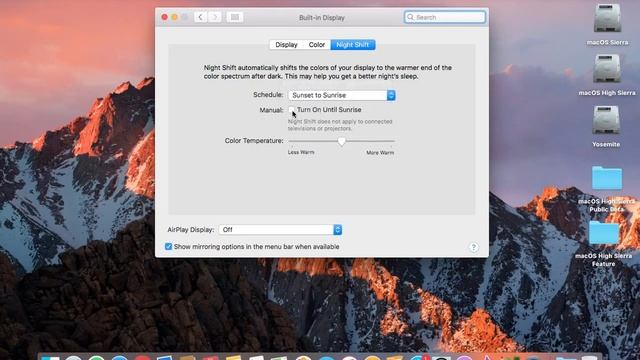Open the Yosemite drive icon
Screen dimensions: 640x360
606,120
